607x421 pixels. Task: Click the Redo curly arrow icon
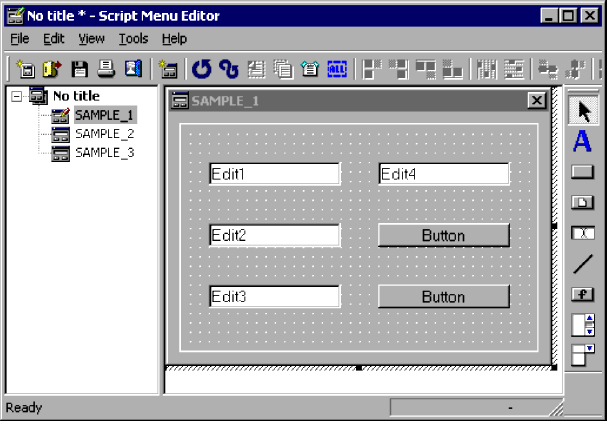point(228,69)
